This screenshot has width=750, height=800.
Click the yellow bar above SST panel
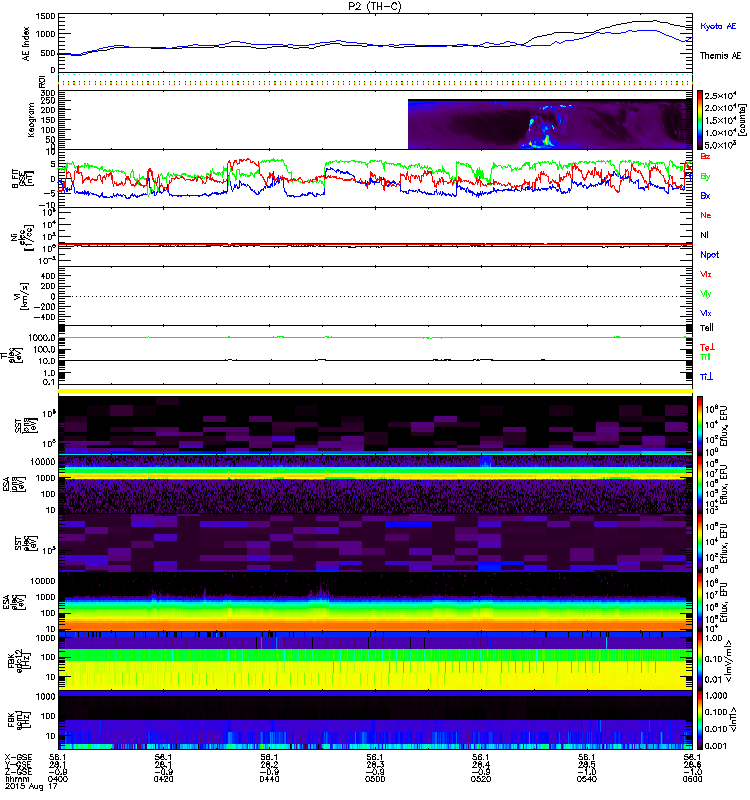click(x=376, y=390)
